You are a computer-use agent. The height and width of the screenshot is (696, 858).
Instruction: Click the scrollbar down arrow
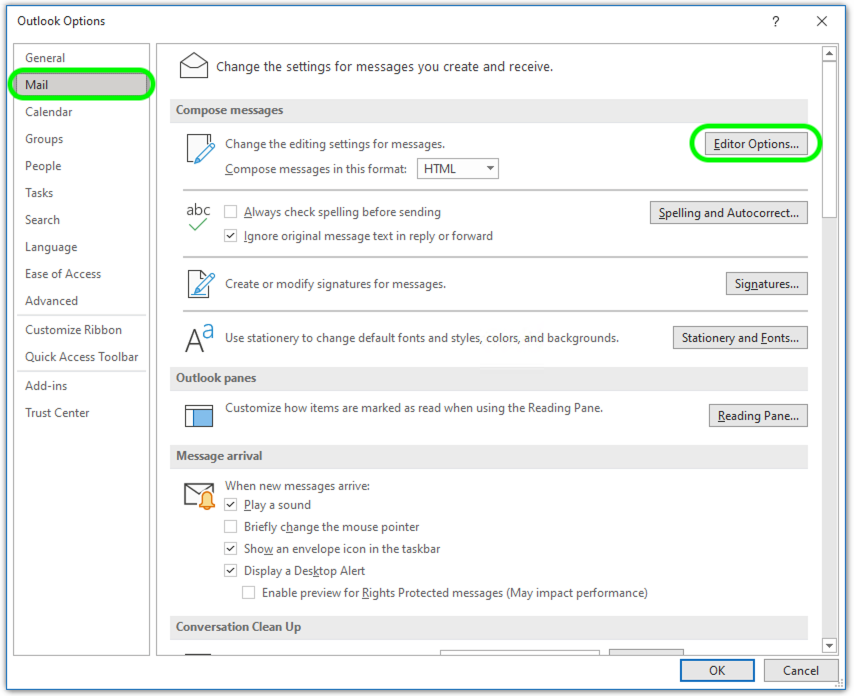point(829,646)
